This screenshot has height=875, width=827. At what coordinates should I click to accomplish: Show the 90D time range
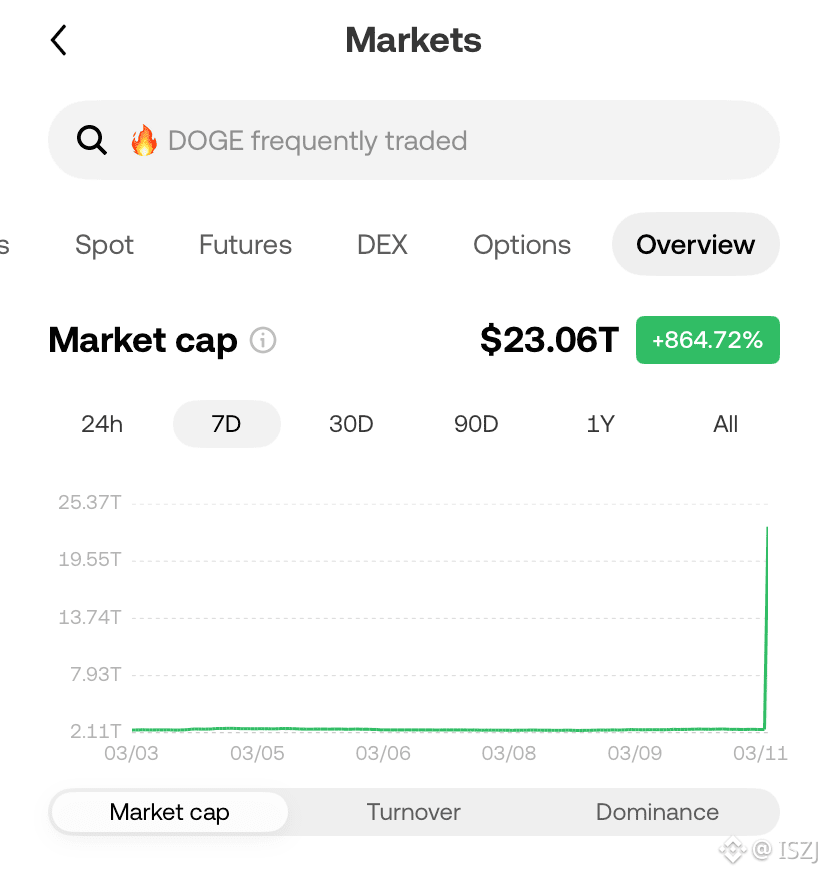click(476, 424)
